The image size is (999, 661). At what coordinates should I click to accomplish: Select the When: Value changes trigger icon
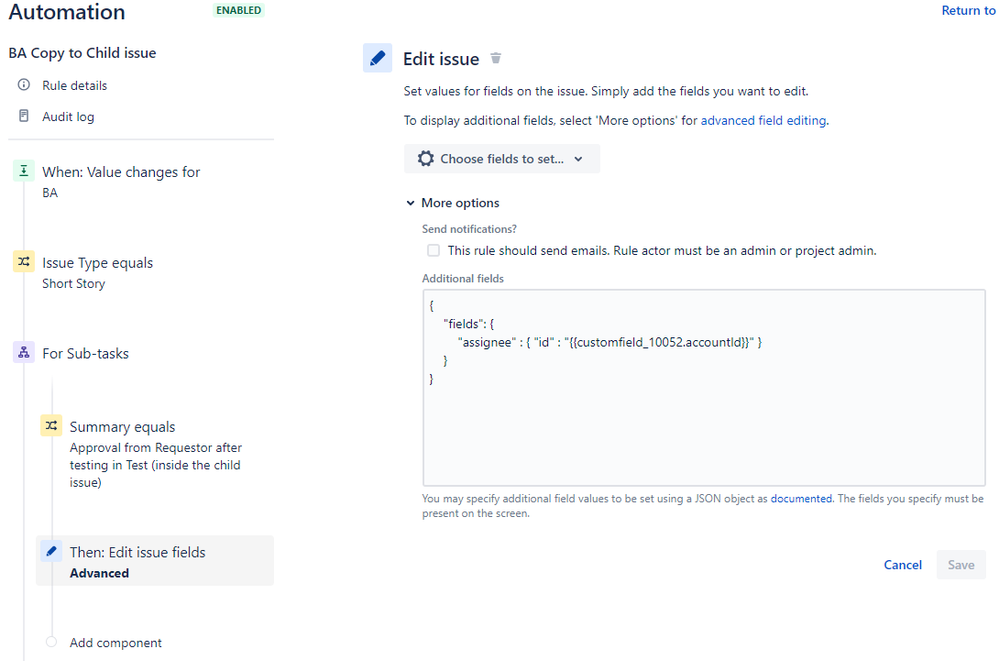pos(23,171)
